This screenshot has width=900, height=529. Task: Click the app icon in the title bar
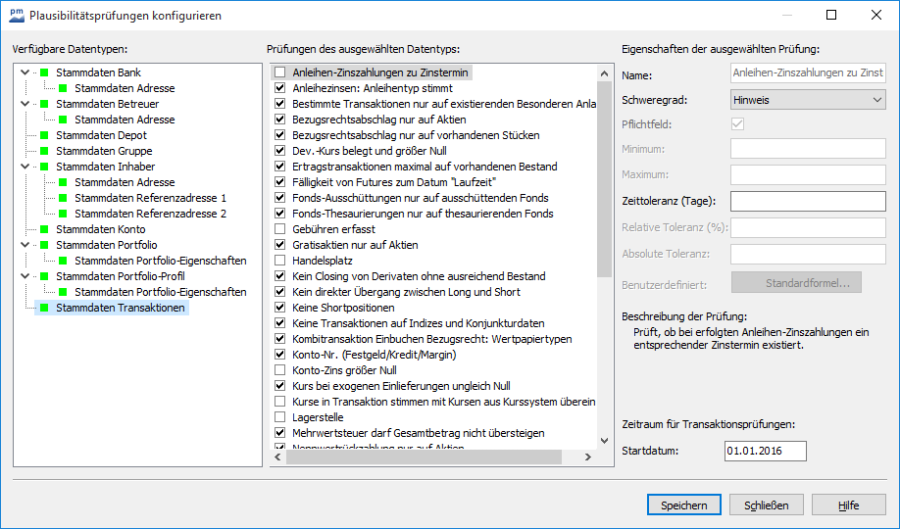coord(15,15)
